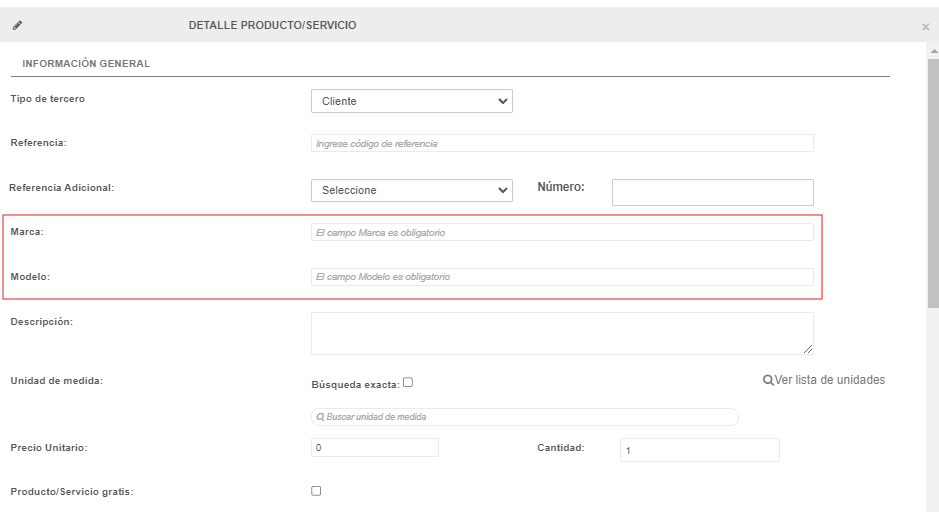Viewport: 939px width, 512px height.
Task: Enable the Búsqueda exacta checkbox
Action: (x=408, y=382)
